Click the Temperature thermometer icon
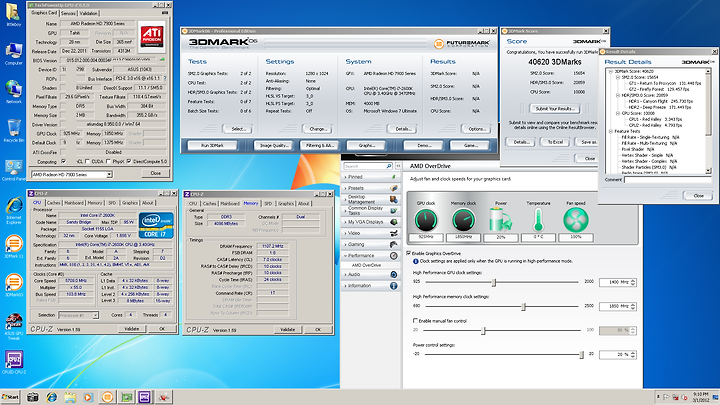The image size is (720, 405). click(538, 220)
